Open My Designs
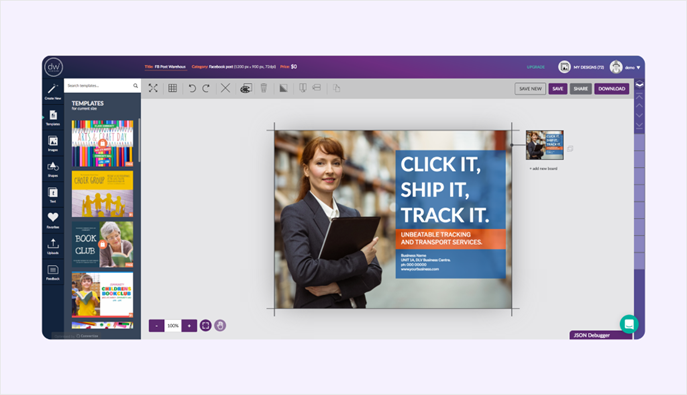Image resolution: width=687 pixels, height=395 pixels. tap(581, 67)
